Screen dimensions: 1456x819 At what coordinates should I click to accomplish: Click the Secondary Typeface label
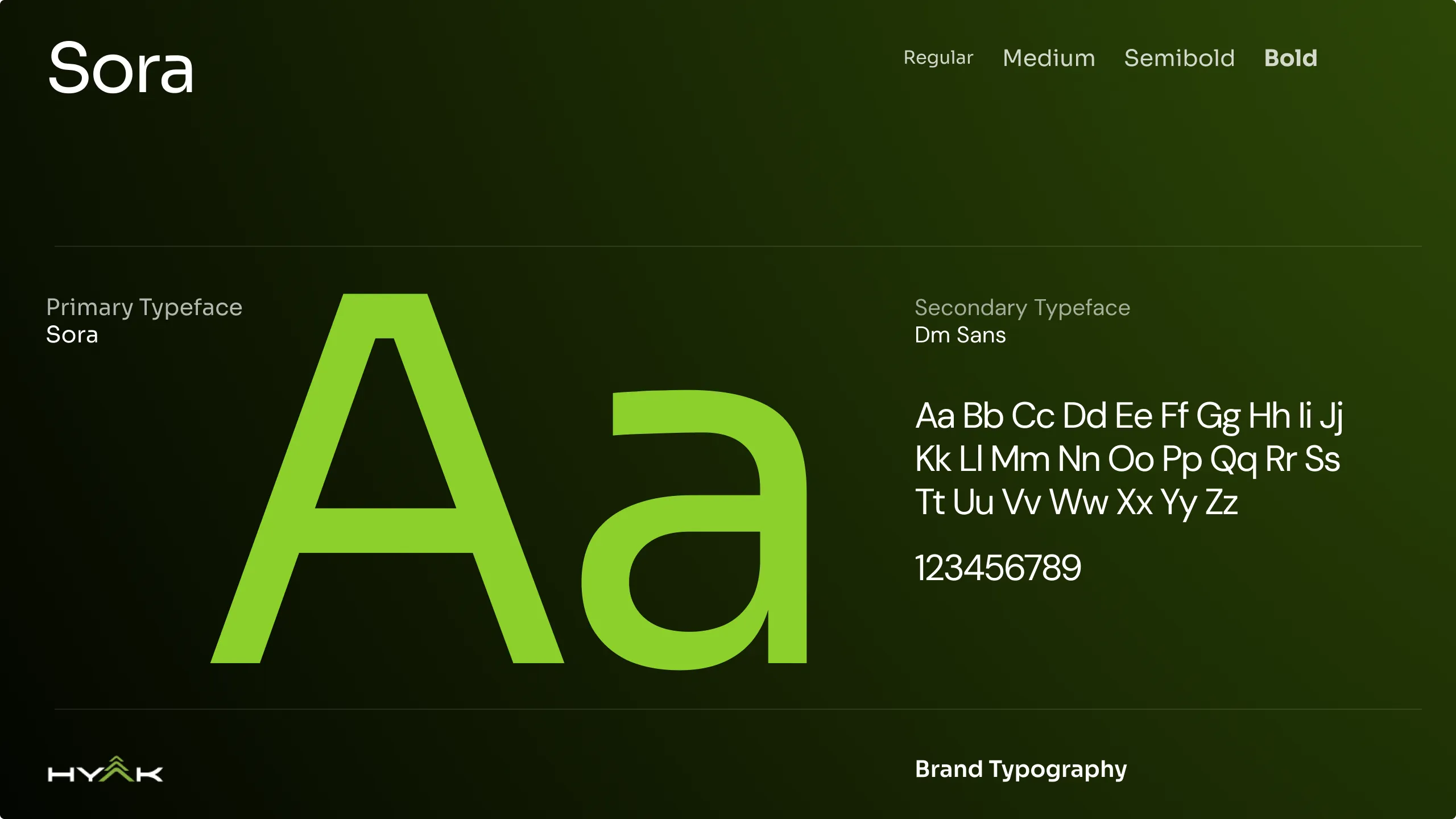pyautogui.click(x=1022, y=308)
